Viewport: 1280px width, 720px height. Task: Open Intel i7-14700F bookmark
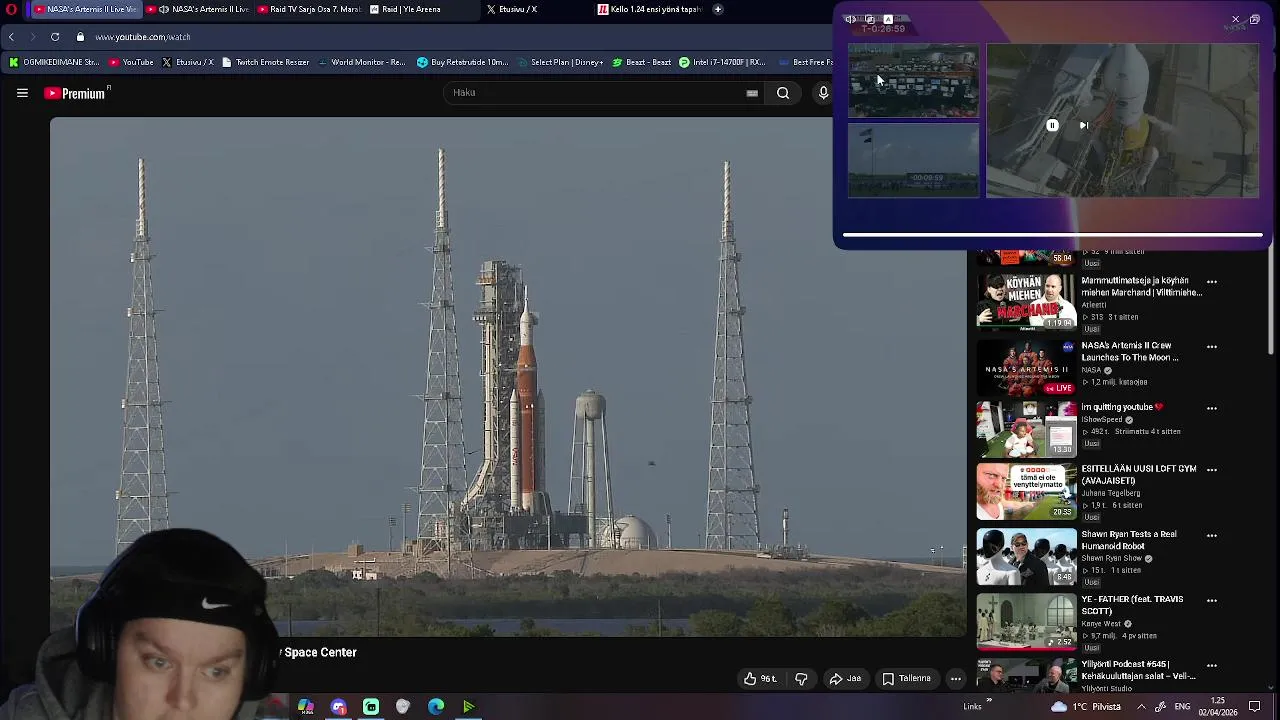pos(722,62)
